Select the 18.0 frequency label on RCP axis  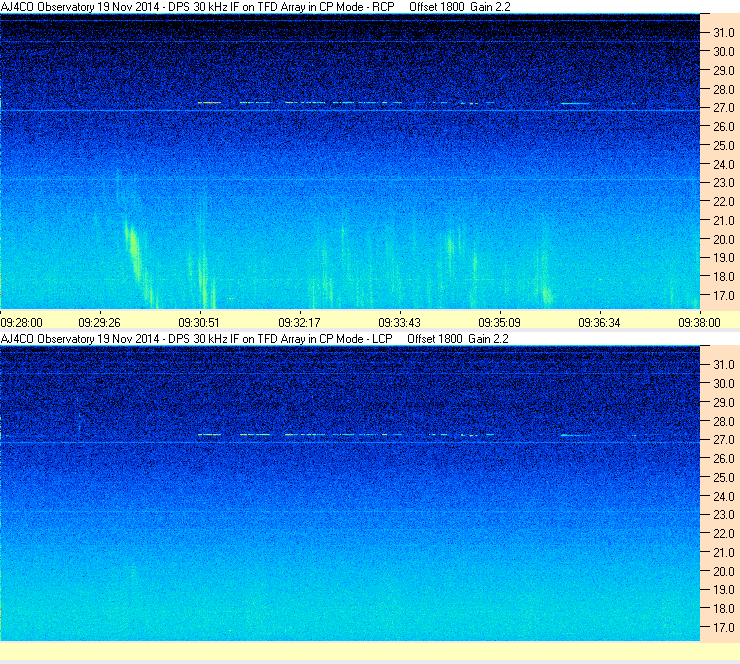click(x=723, y=277)
